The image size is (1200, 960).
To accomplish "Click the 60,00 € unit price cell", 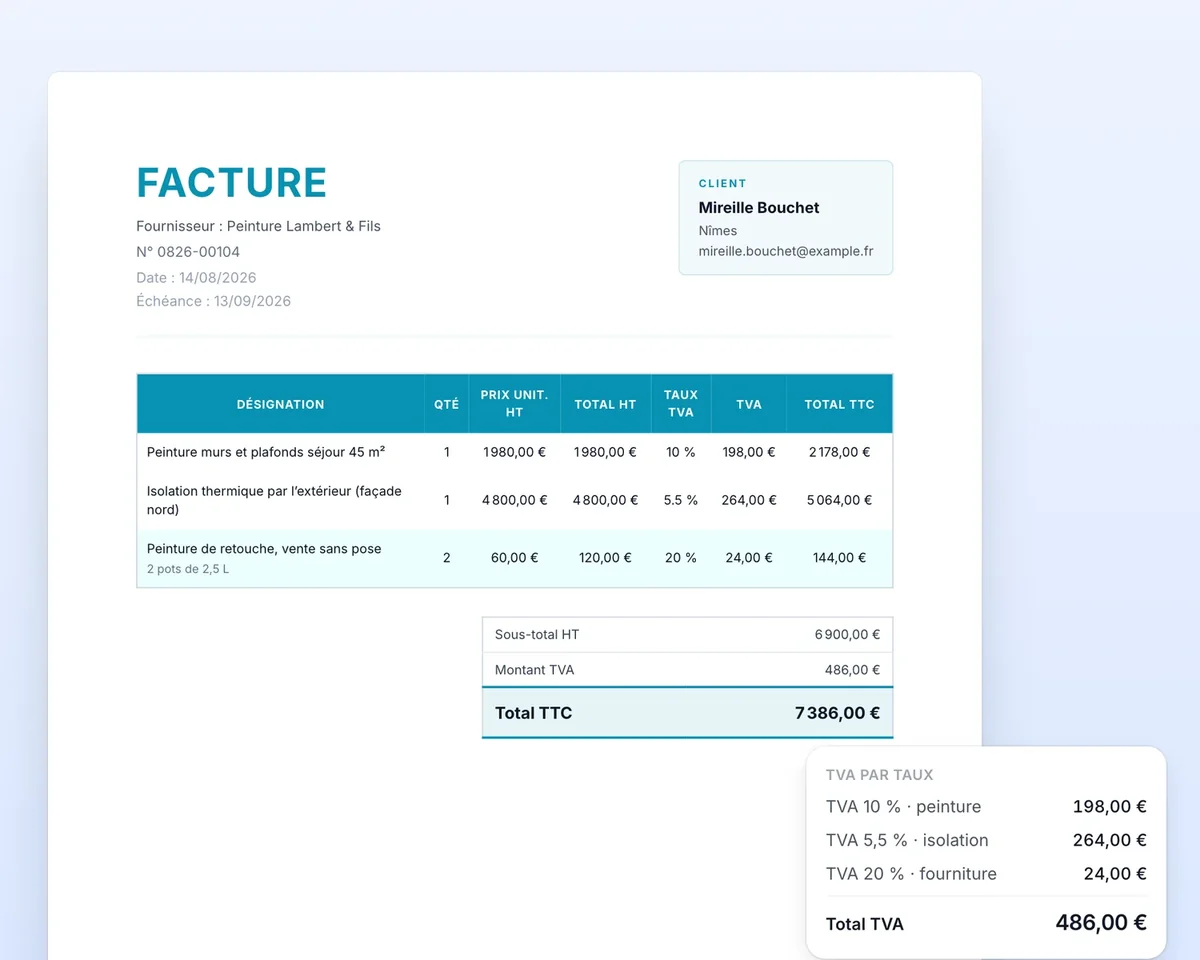I will [x=514, y=558].
